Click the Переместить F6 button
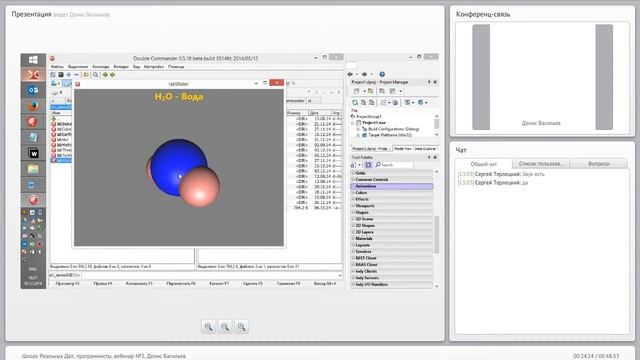The width and height of the screenshot is (640, 360). point(181,283)
